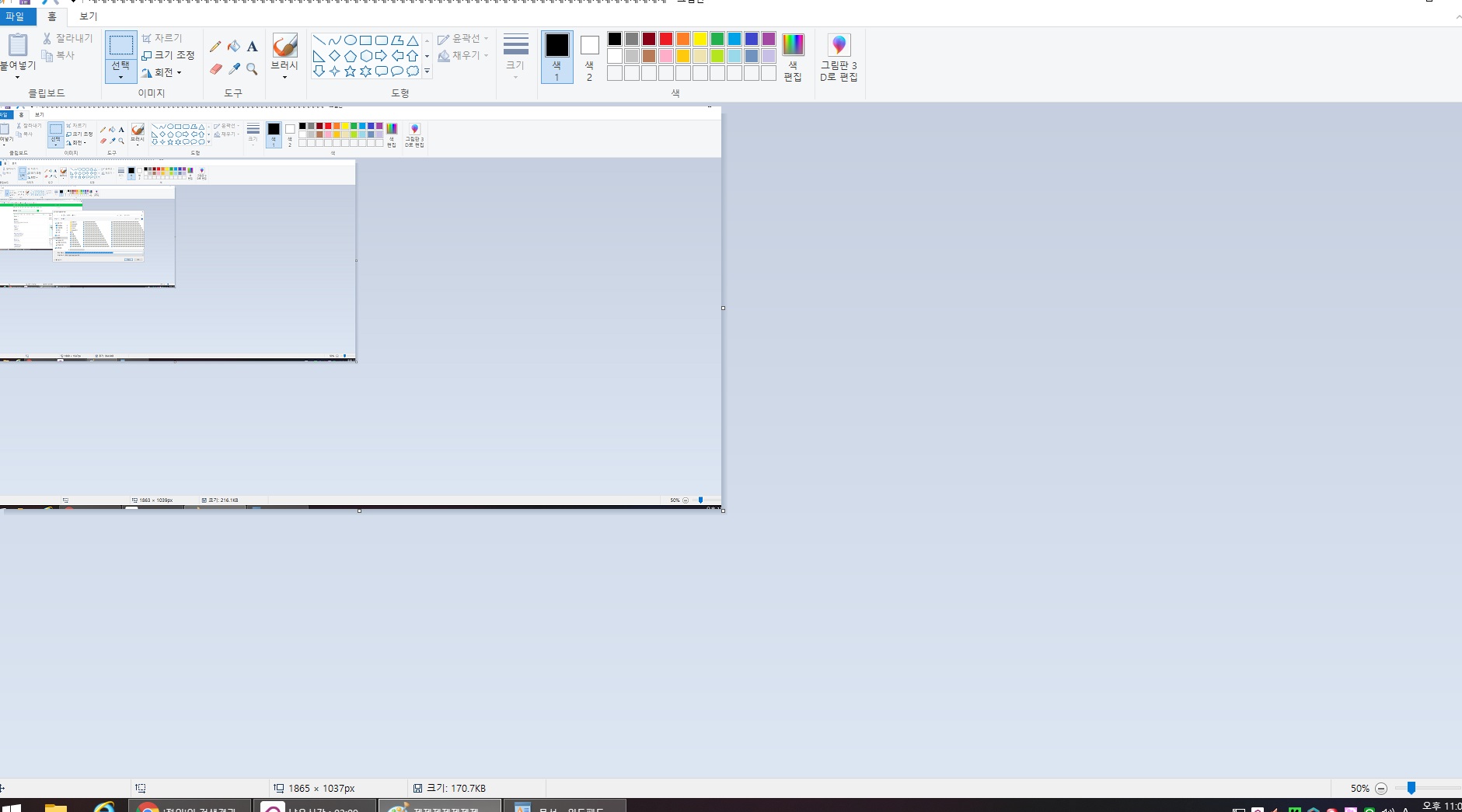
Task: Choose the Five-point star shape
Action: click(350, 71)
